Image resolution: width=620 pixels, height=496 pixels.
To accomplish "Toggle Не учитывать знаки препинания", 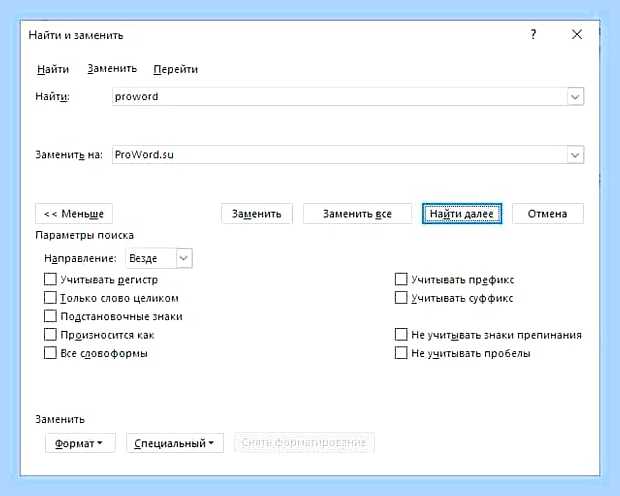I will 401,335.
